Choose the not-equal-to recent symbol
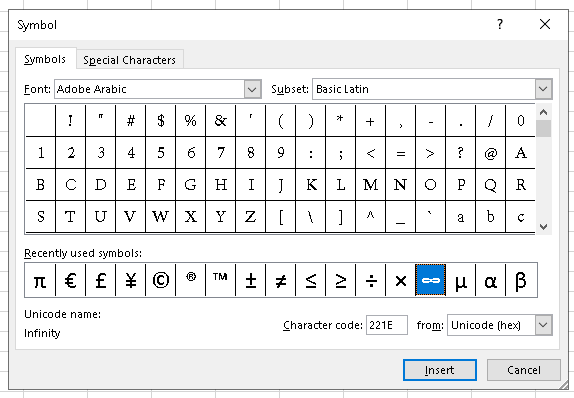Screen dimensions: 574x398 tap(280, 280)
